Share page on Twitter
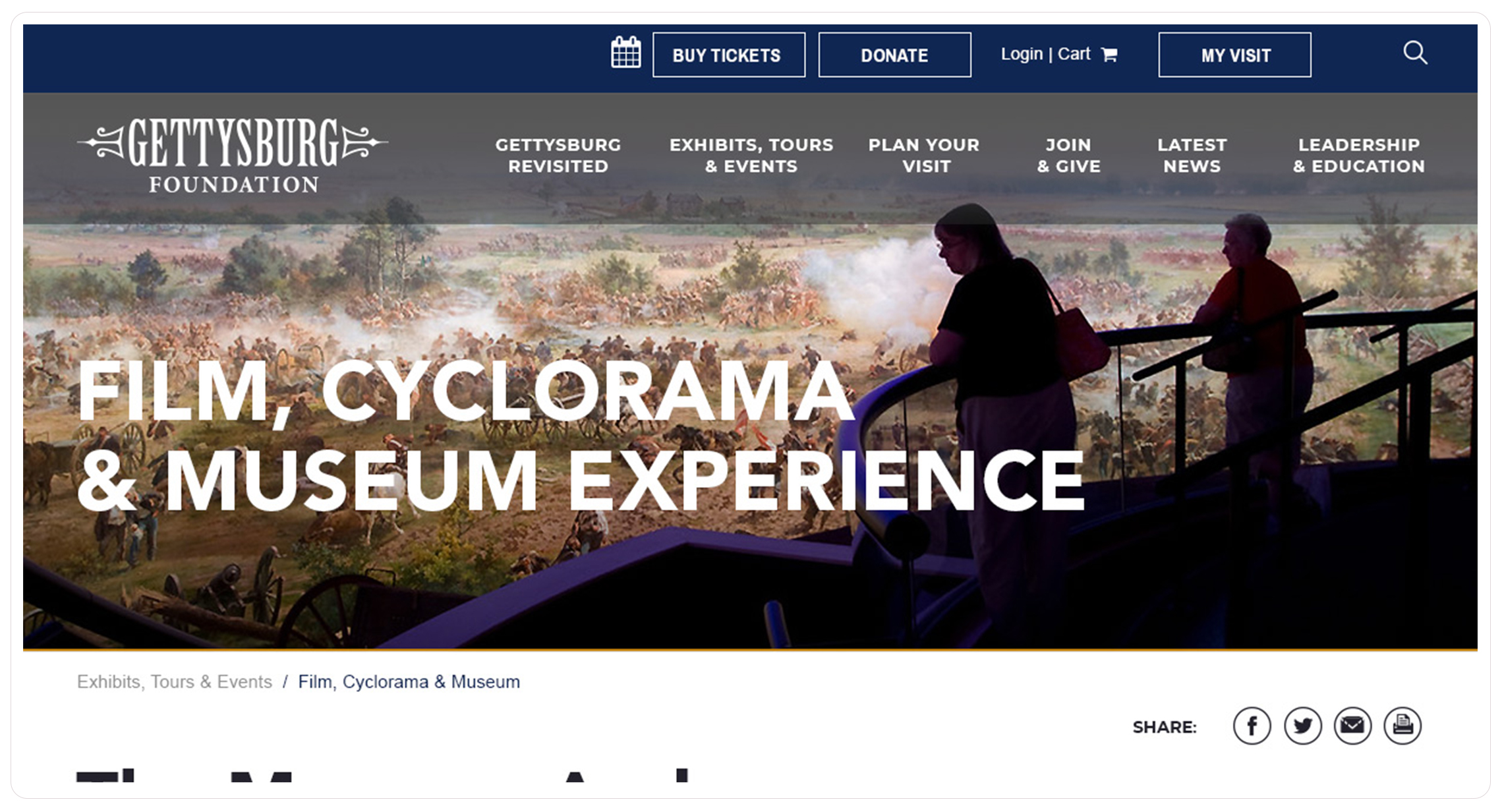This screenshot has height=812, width=1502. [x=1302, y=726]
